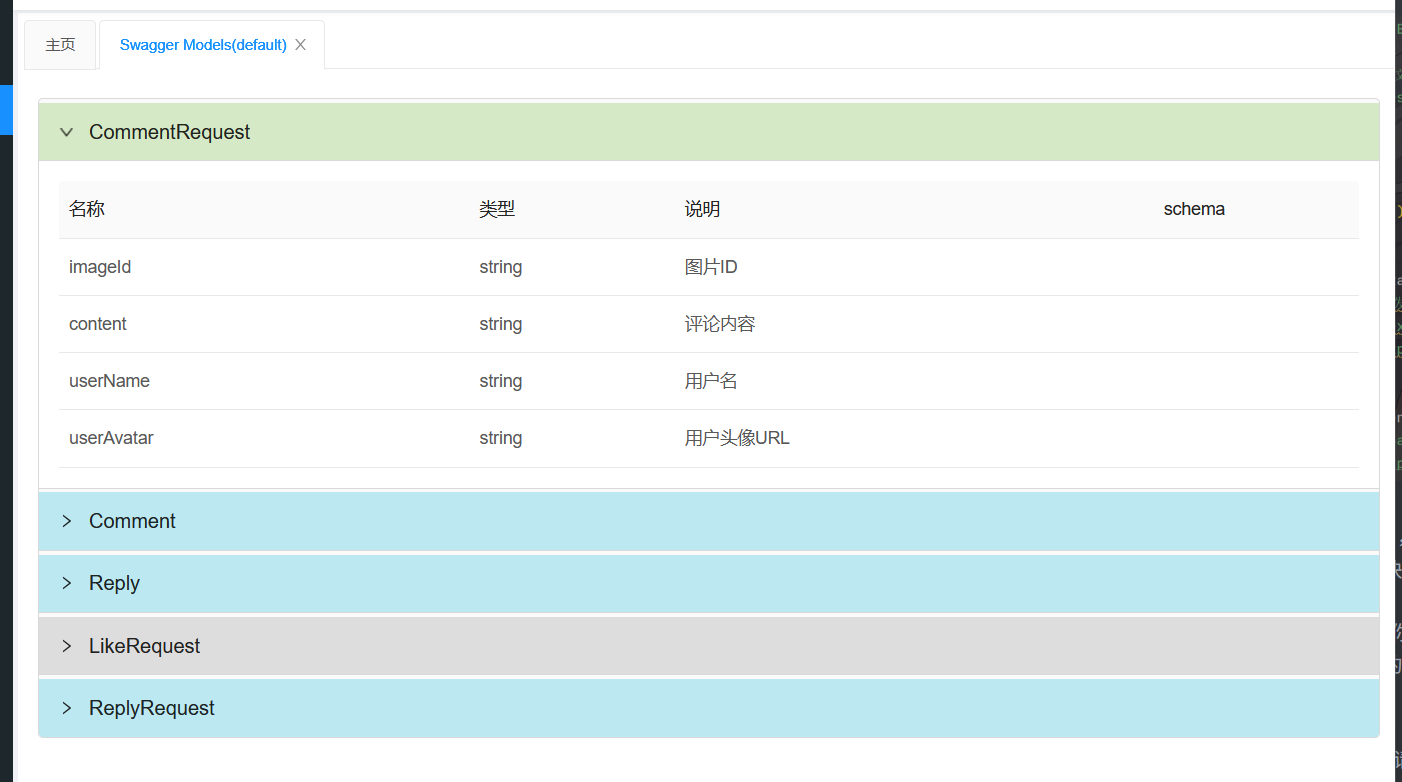Open the LikeRequest model panel header
The image size is (1402, 782).
pos(145,646)
